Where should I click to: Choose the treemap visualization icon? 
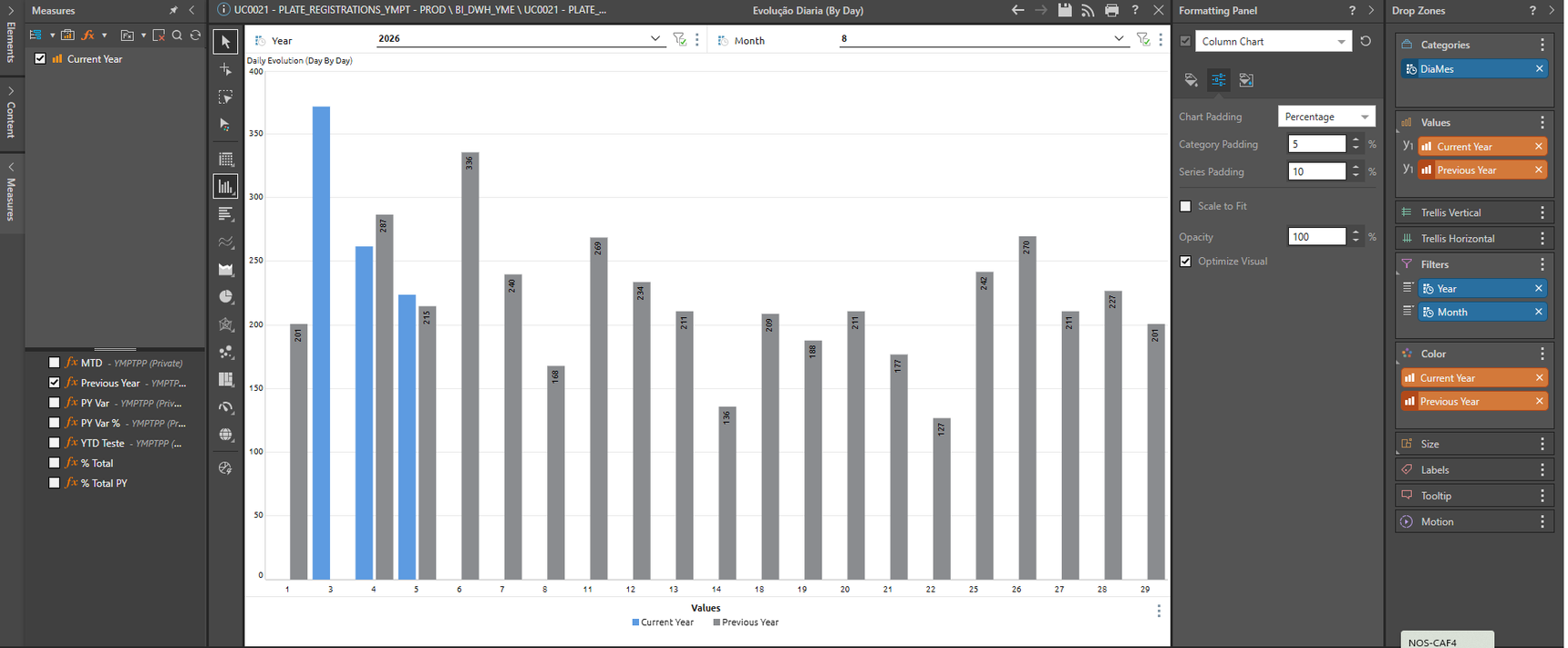tap(225, 379)
